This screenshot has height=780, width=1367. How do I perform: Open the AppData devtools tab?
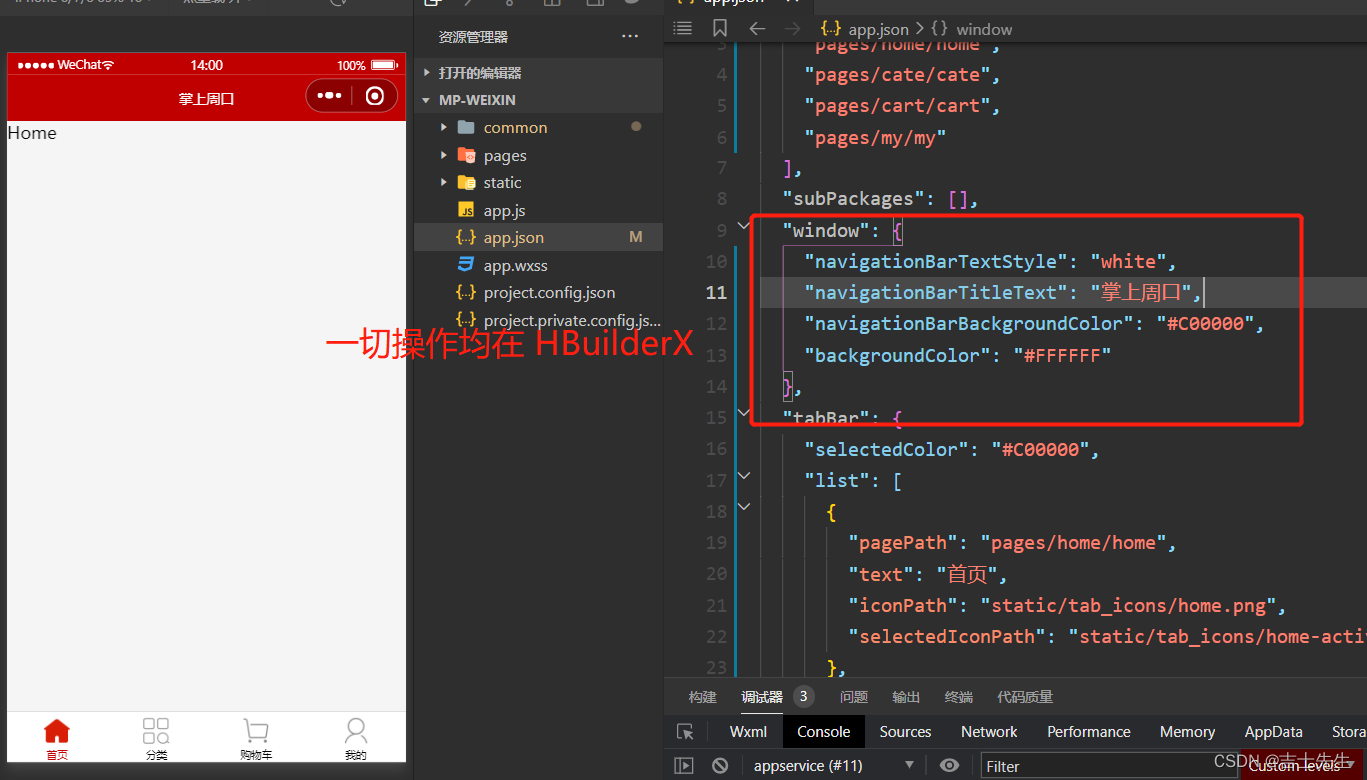click(1273, 732)
